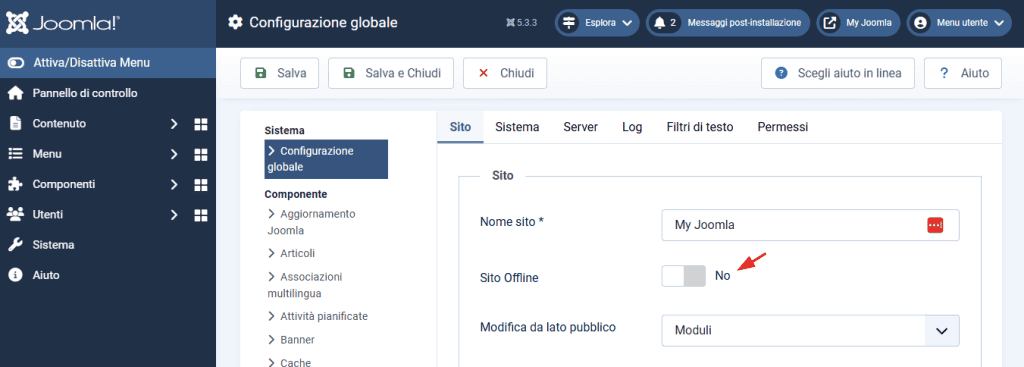
Task: Click the Chiudi button
Action: click(505, 73)
